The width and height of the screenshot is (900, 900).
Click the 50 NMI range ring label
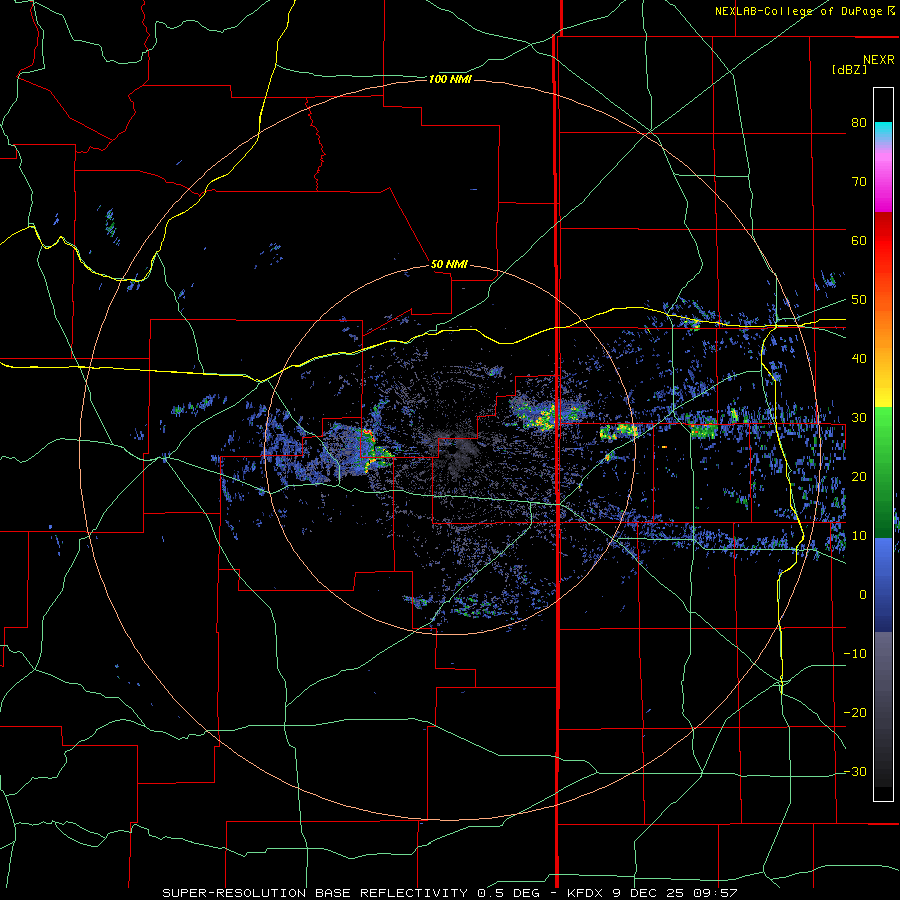pyautogui.click(x=449, y=265)
